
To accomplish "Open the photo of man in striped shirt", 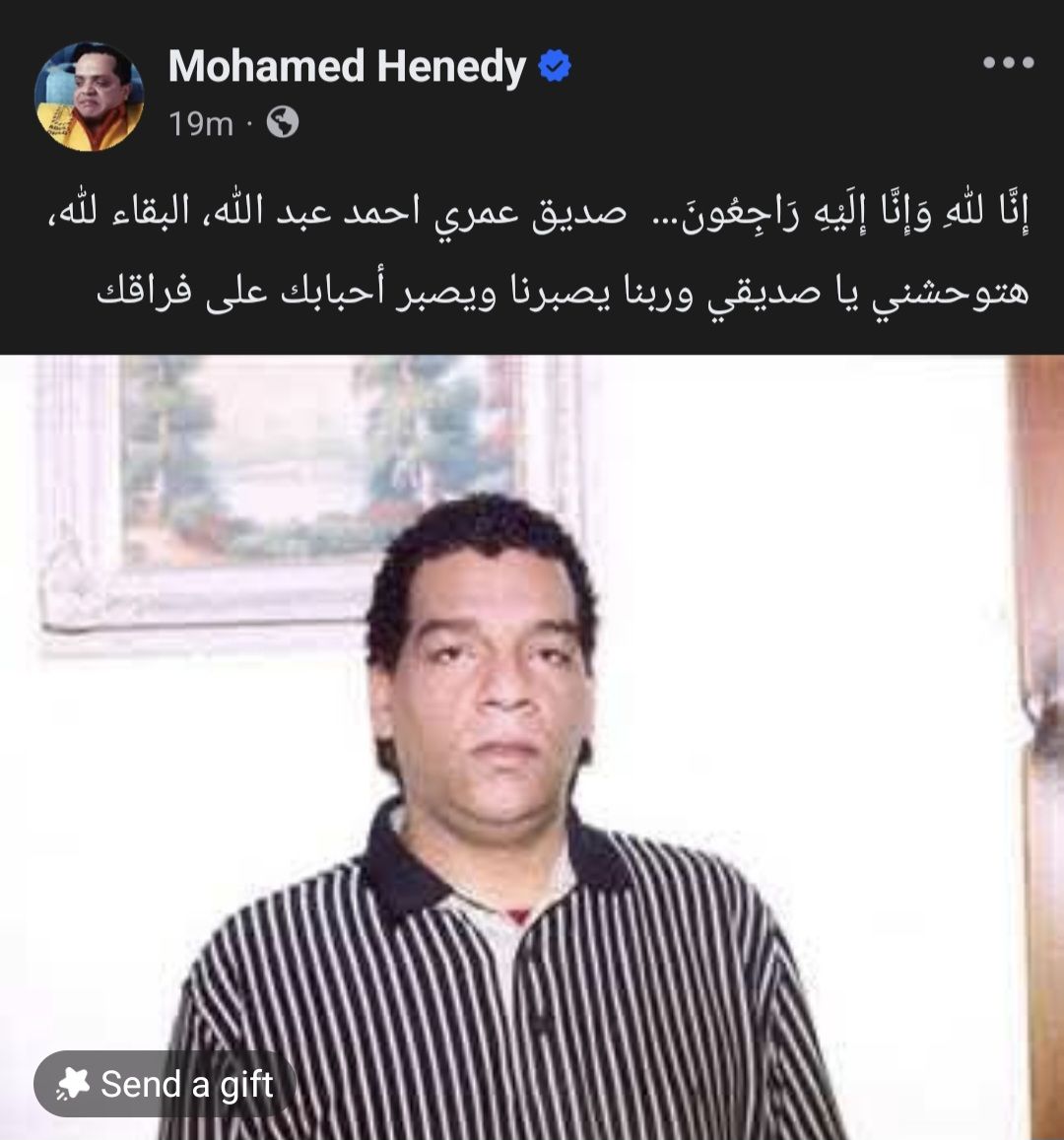I will tap(532, 748).
